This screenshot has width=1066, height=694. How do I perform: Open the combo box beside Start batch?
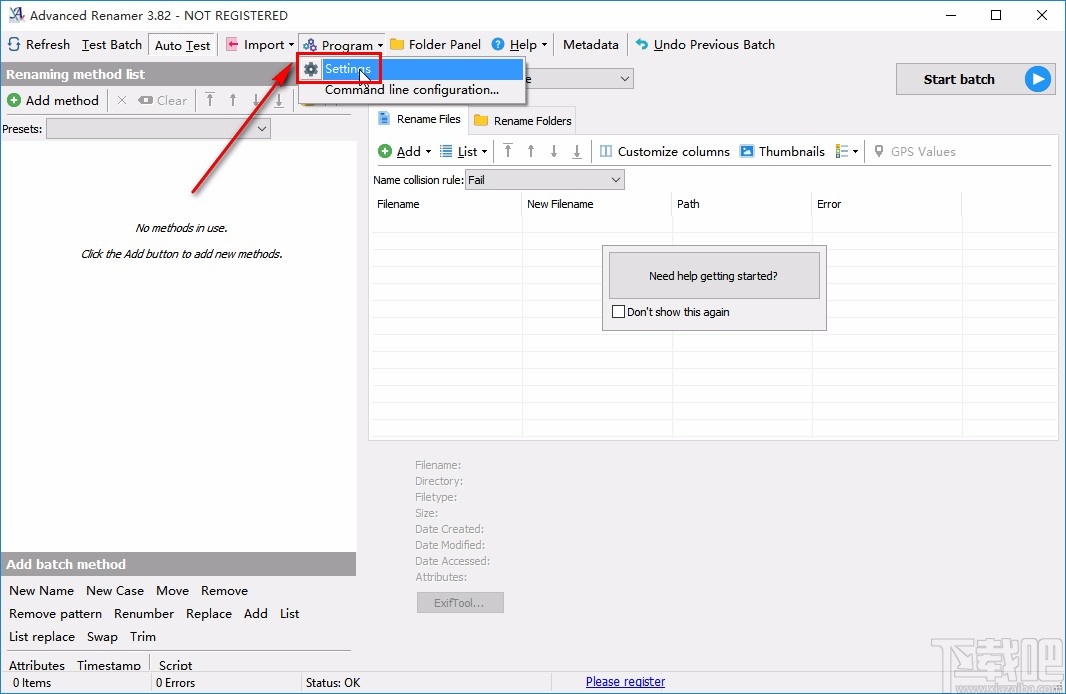coord(579,79)
